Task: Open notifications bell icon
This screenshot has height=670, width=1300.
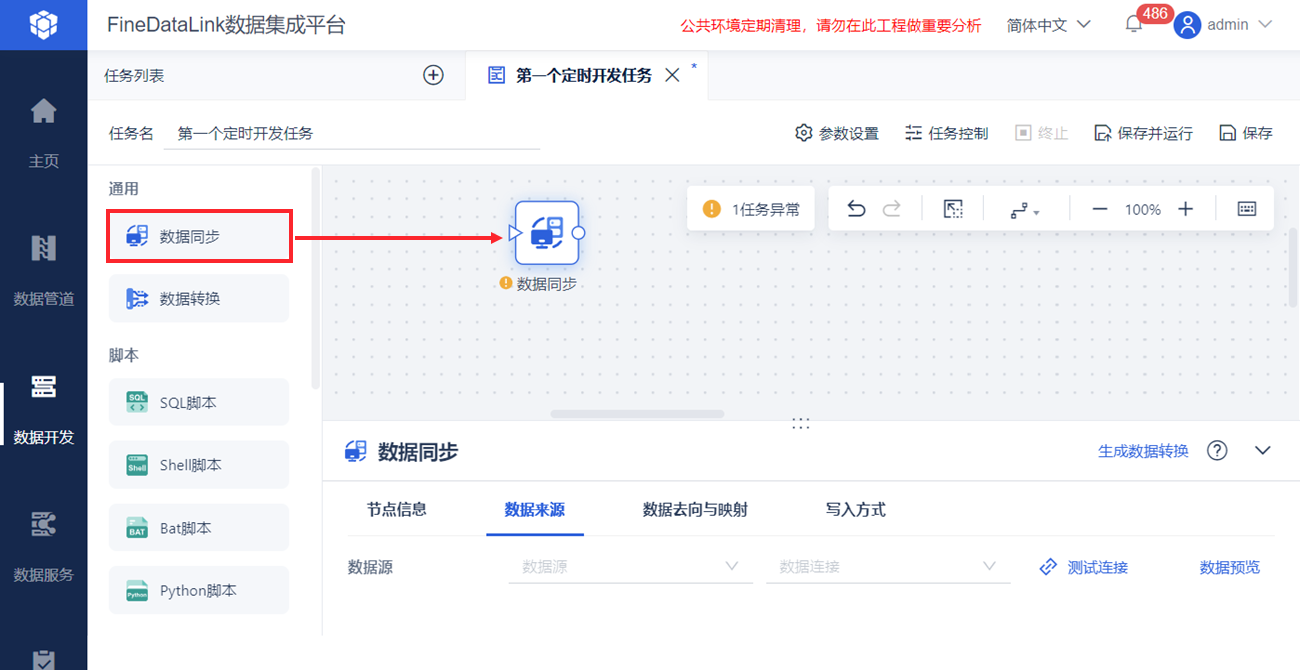Action: pos(1134,25)
